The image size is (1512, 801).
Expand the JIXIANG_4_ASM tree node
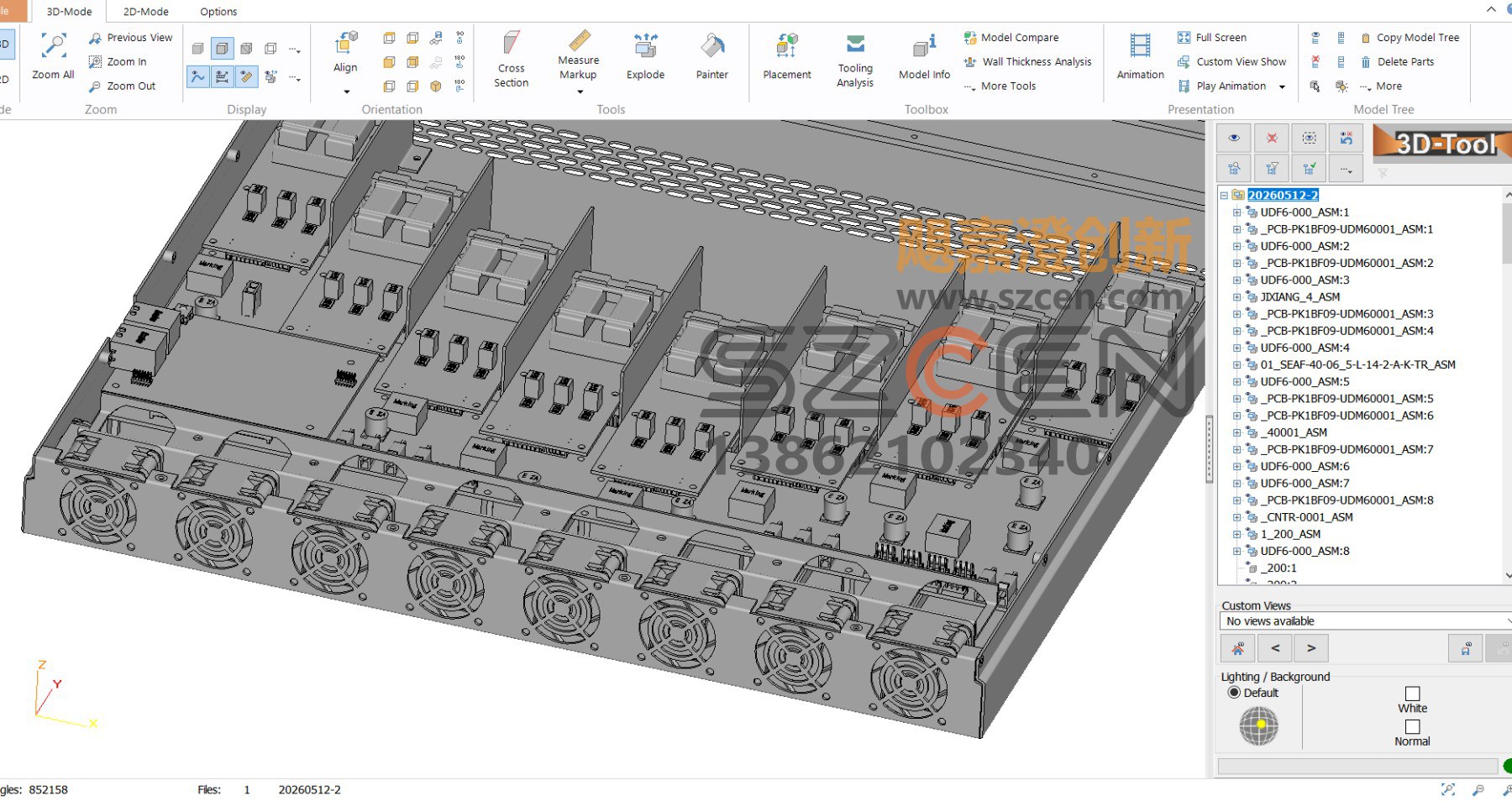coord(1236,296)
